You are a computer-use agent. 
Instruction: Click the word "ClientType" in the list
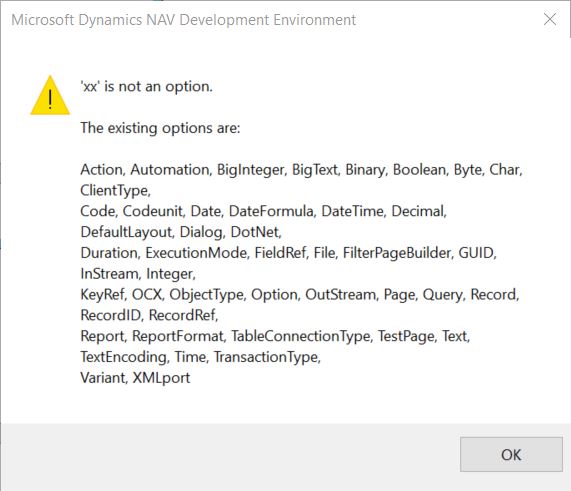[x=114, y=190]
